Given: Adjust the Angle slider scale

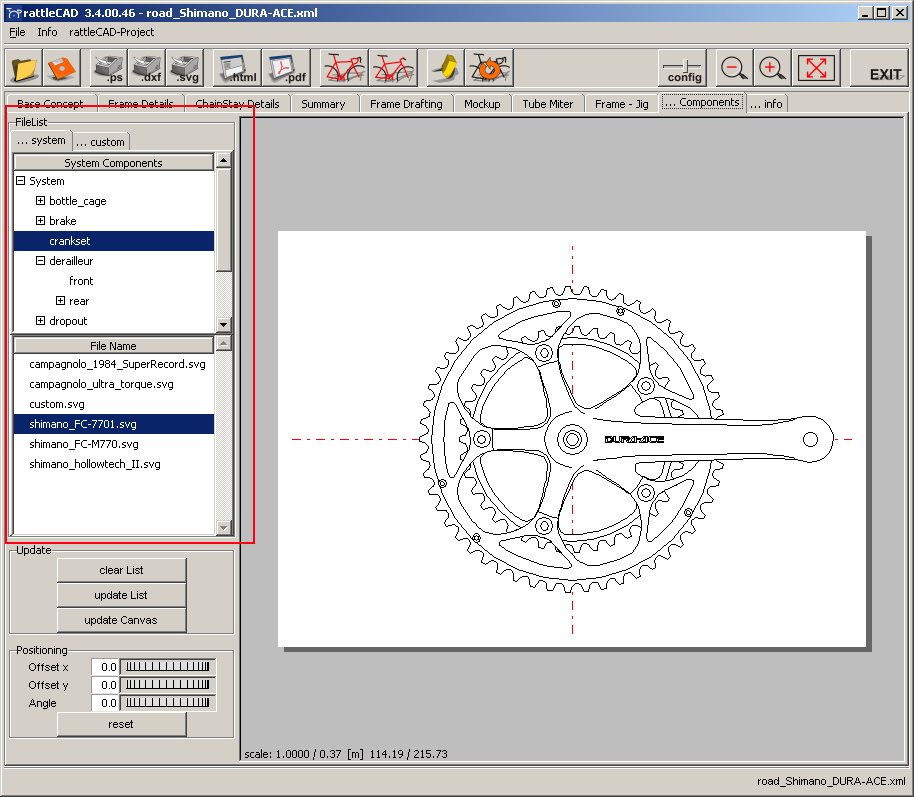Looking at the screenshot, I should (x=168, y=703).
